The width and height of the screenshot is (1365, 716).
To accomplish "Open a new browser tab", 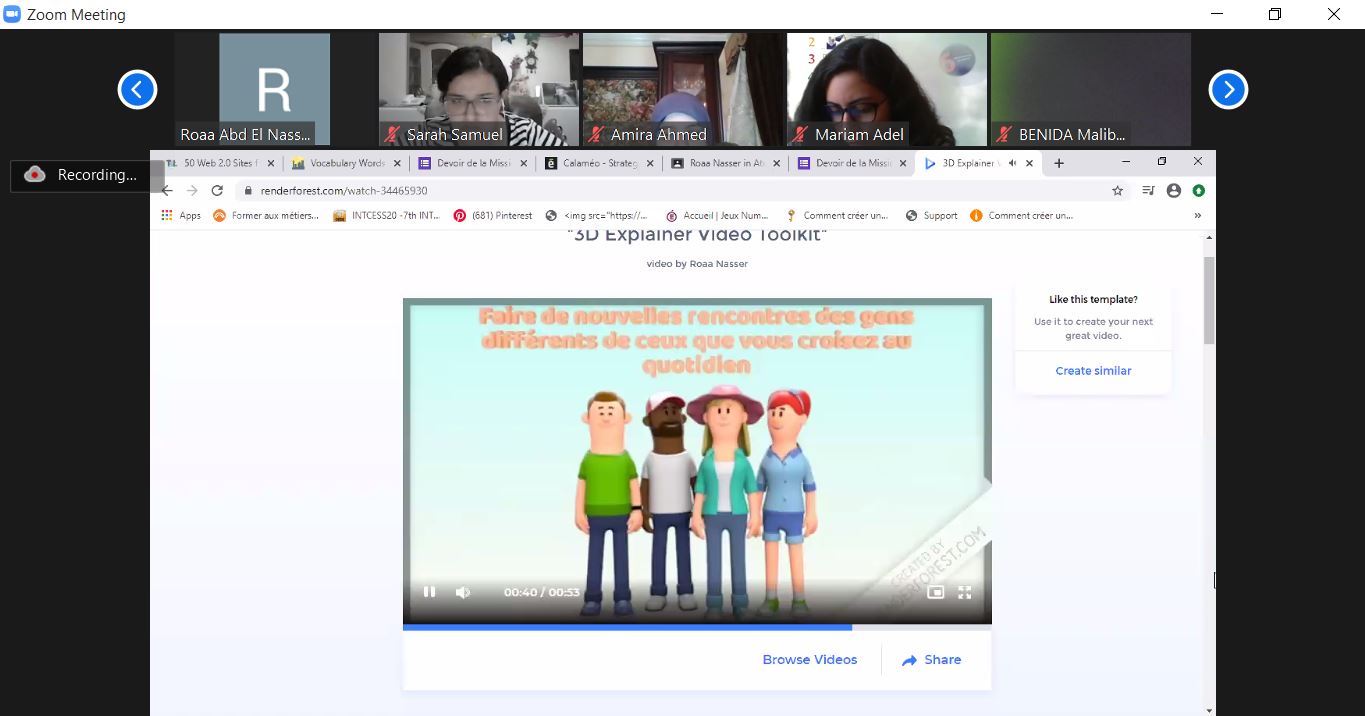I will pyautogui.click(x=1059, y=163).
